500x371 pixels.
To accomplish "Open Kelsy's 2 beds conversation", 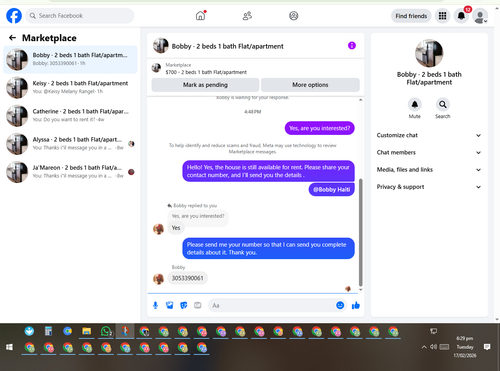I will point(70,87).
